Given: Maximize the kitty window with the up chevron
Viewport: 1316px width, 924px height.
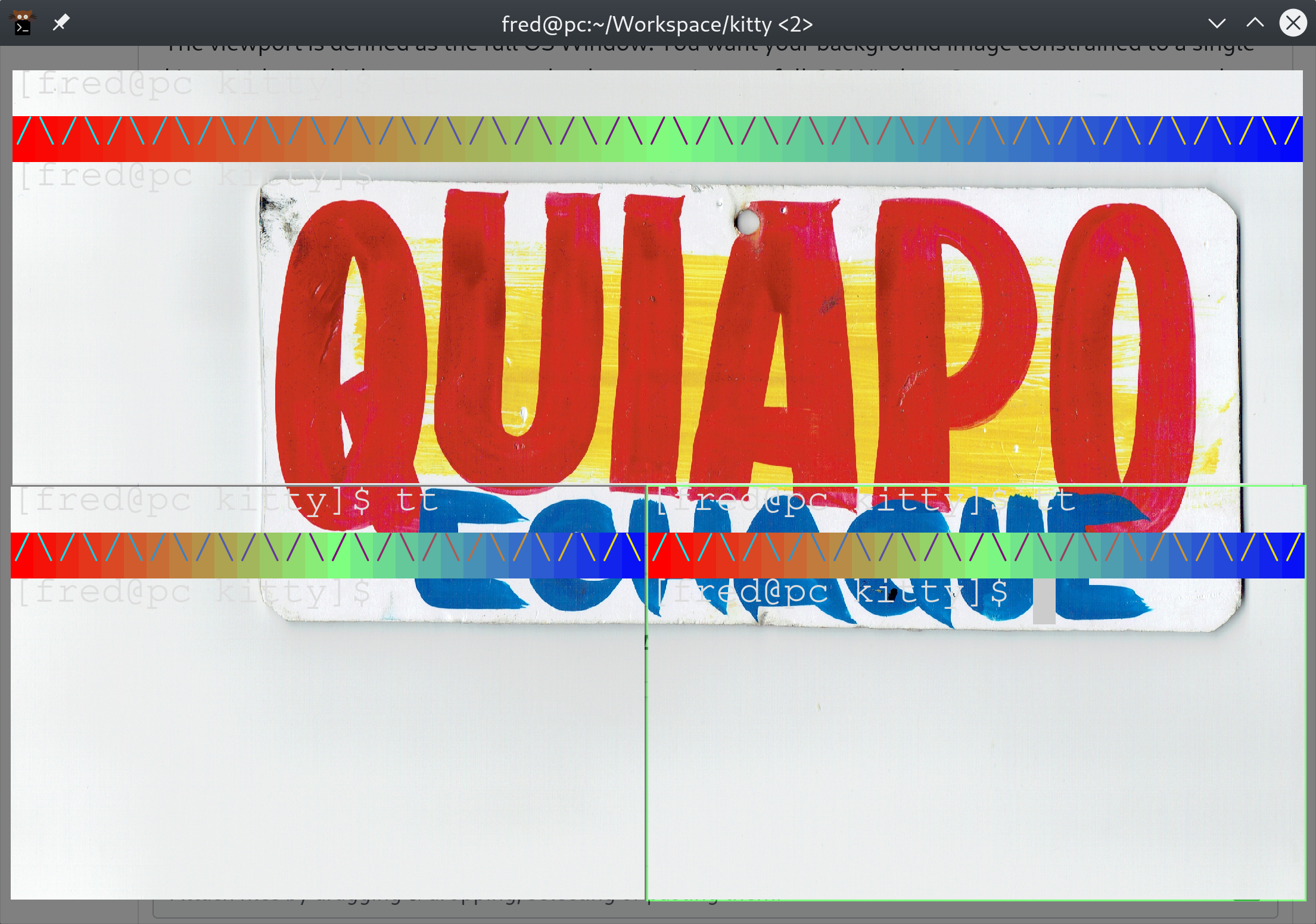Looking at the screenshot, I should tap(1255, 23).
